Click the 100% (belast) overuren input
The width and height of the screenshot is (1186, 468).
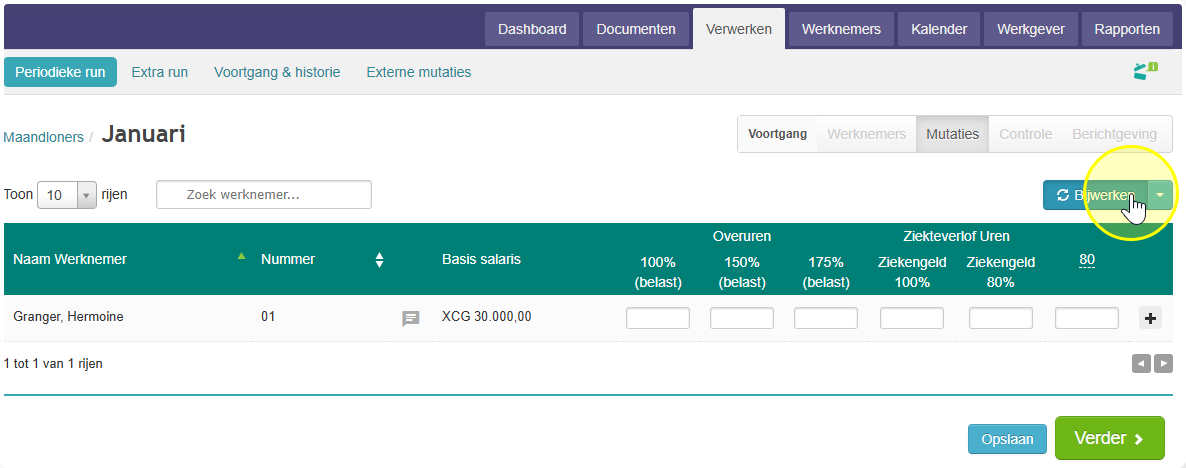tap(658, 318)
